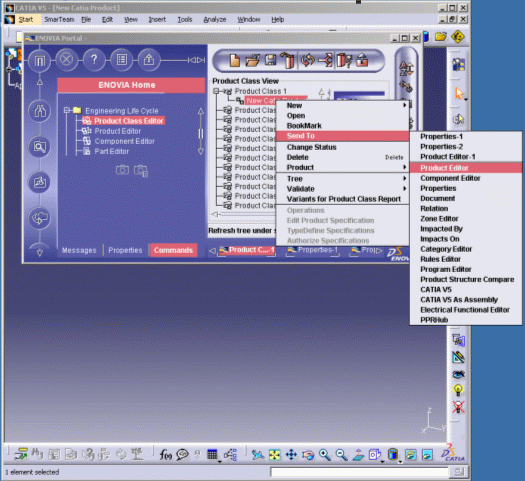Click the A-Z sort icon in ENOVIA side strip
Screen dimensions: 525x481
(406, 69)
